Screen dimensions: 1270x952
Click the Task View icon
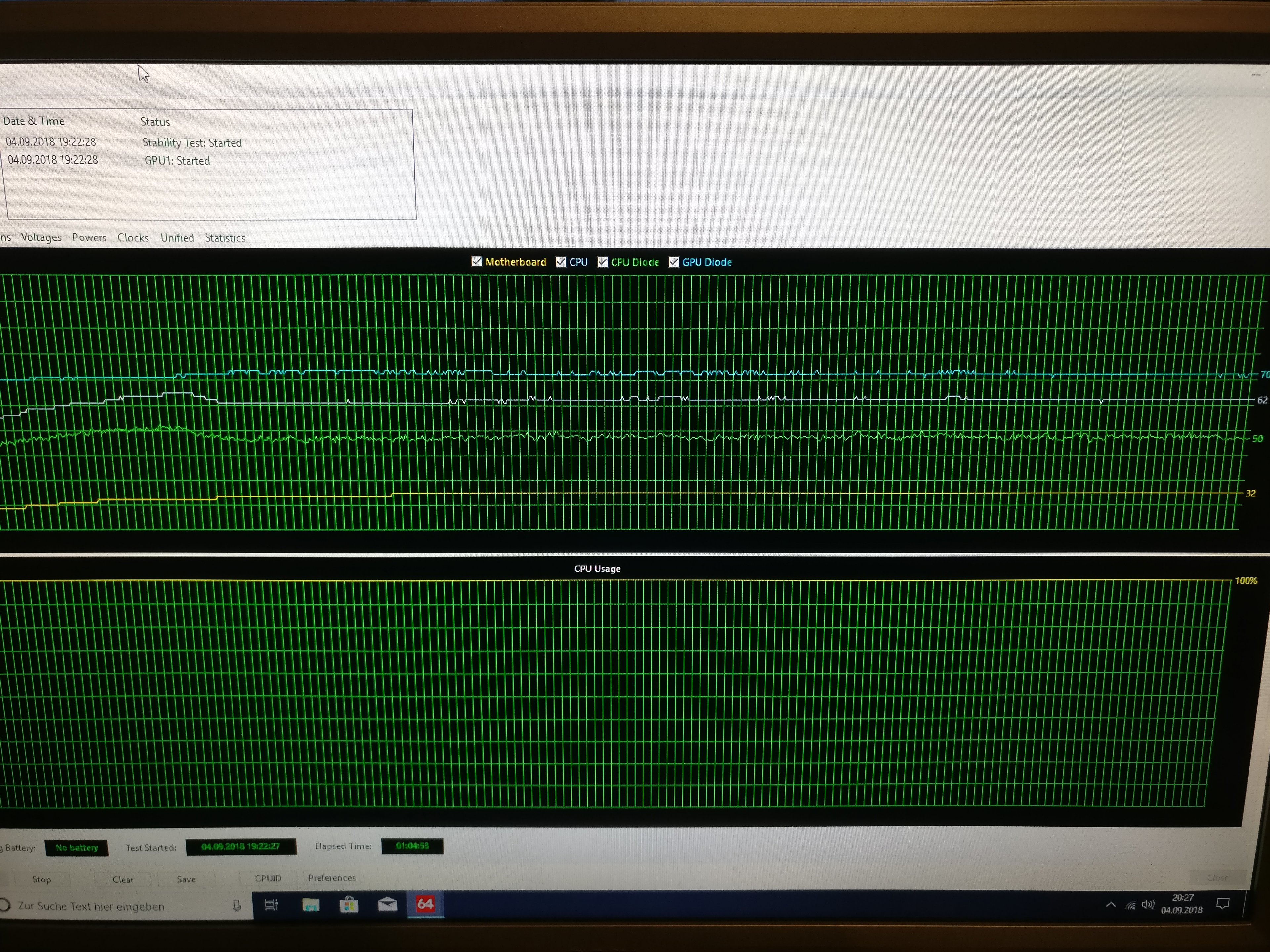coord(271,905)
